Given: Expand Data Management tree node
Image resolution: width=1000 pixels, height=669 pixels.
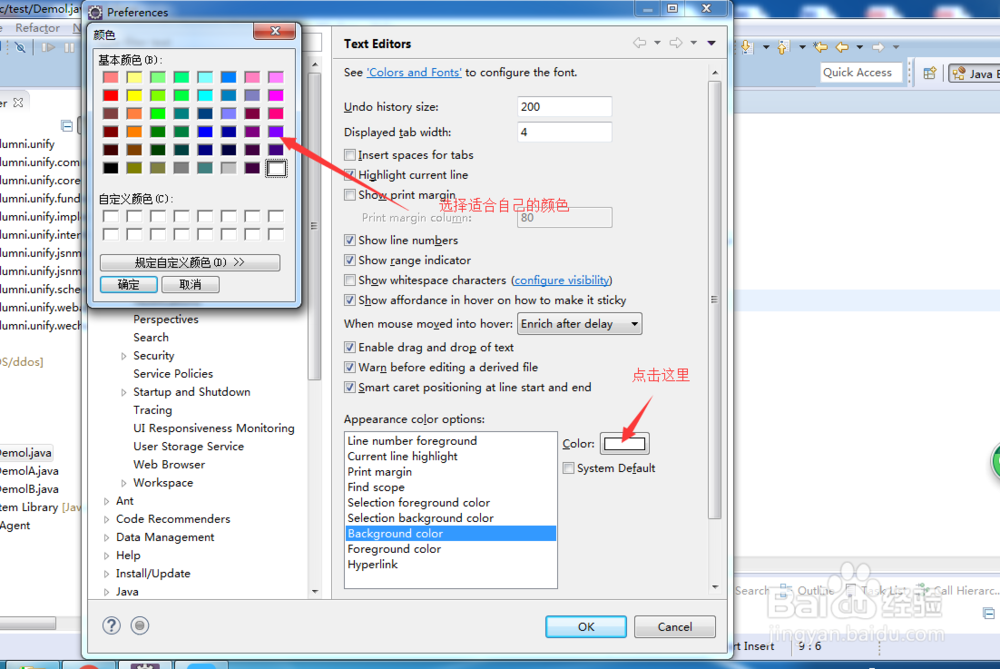Looking at the screenshot, I should (x=107, y=538).
